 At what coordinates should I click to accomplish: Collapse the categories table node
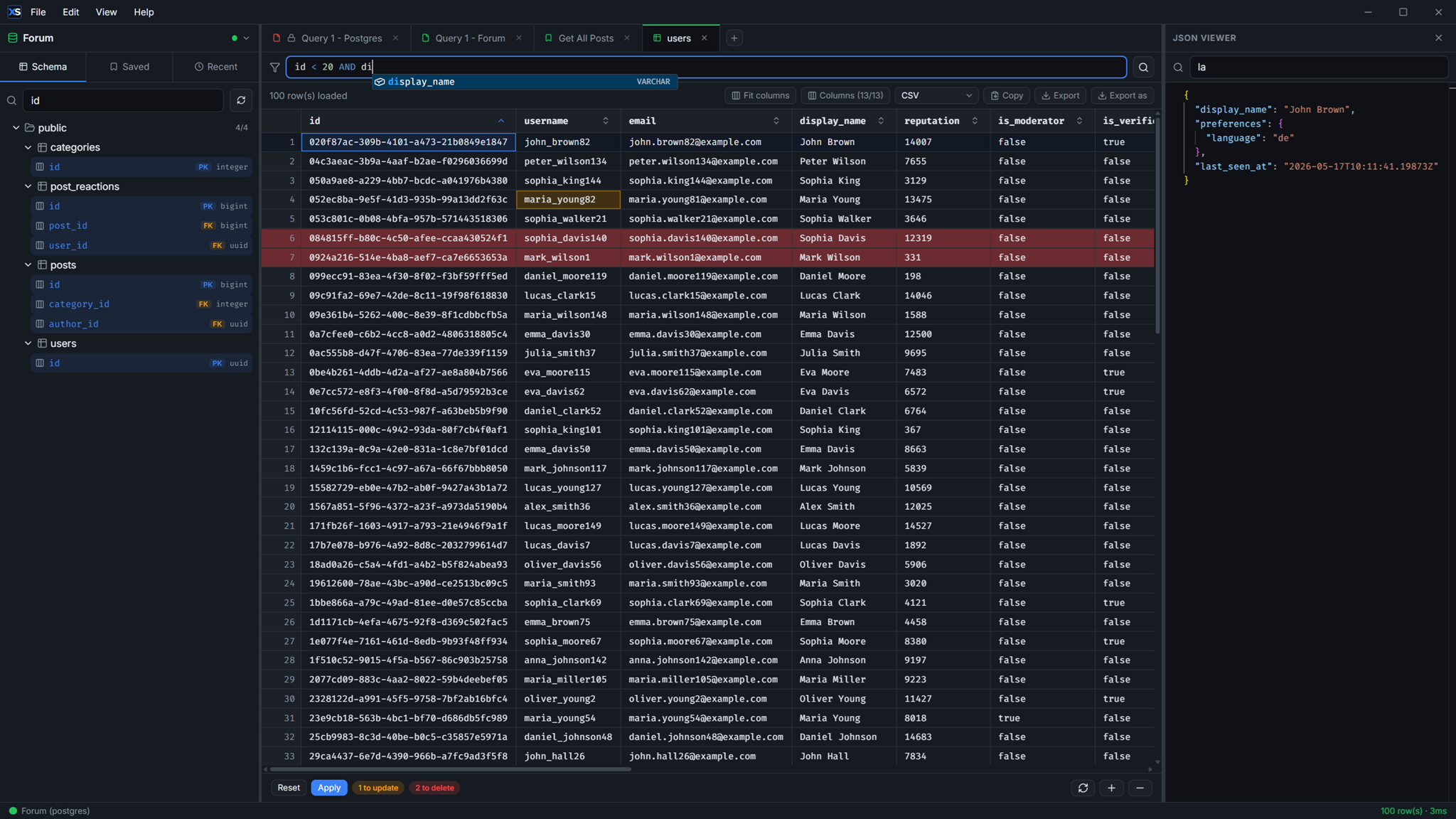tap(28, 147)
